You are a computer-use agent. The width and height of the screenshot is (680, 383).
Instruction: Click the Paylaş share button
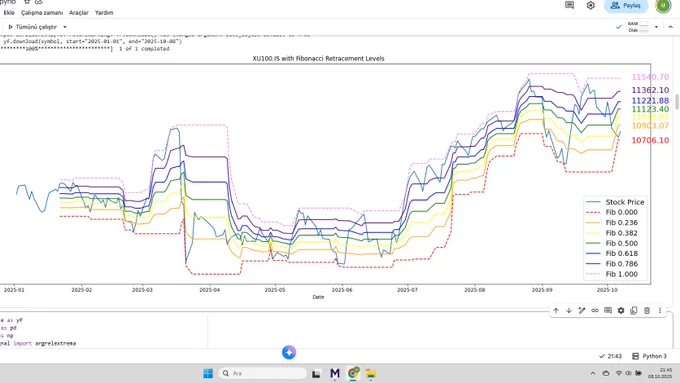point(626,6)
